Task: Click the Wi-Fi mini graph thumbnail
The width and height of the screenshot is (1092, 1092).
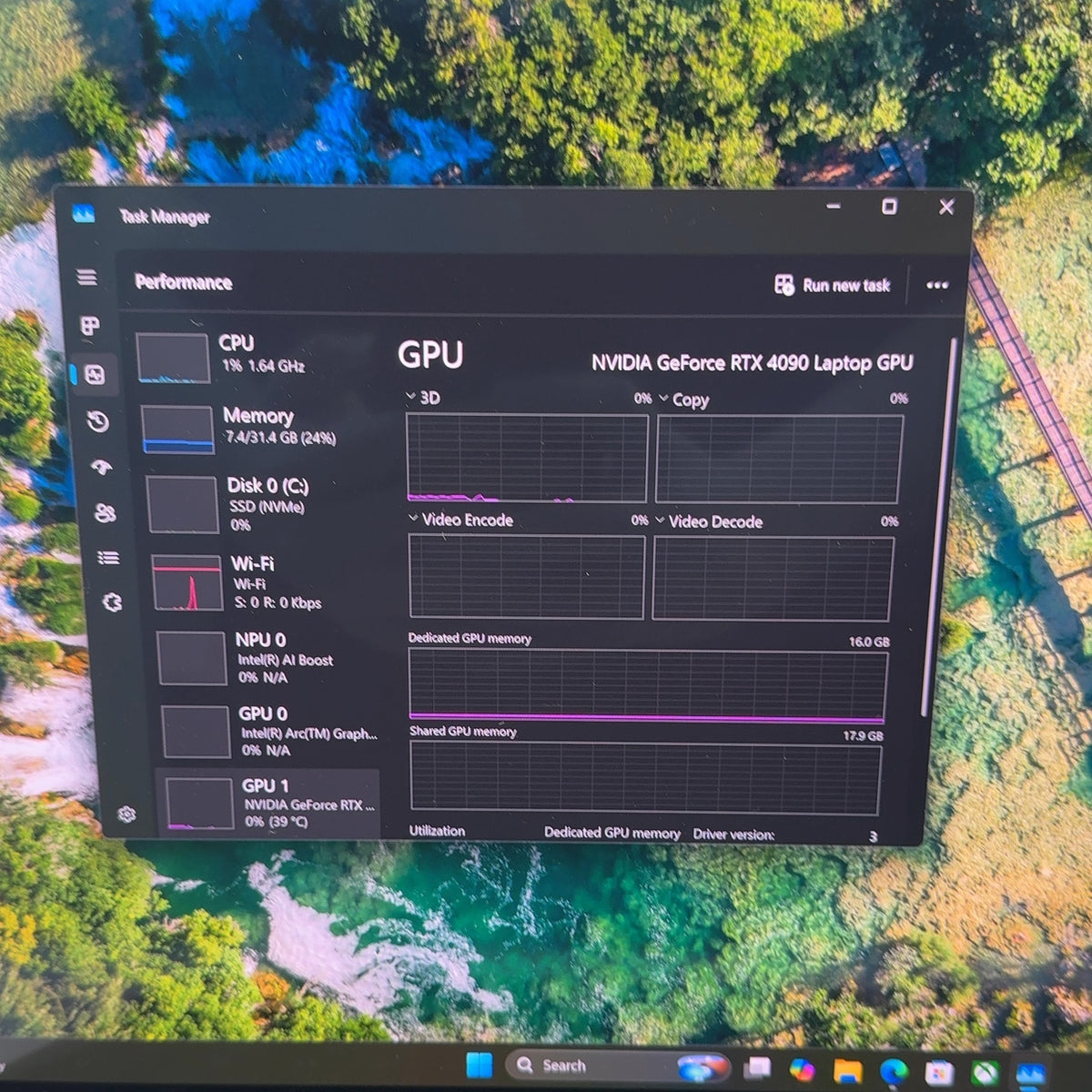Action: click(x=187, y=582)
